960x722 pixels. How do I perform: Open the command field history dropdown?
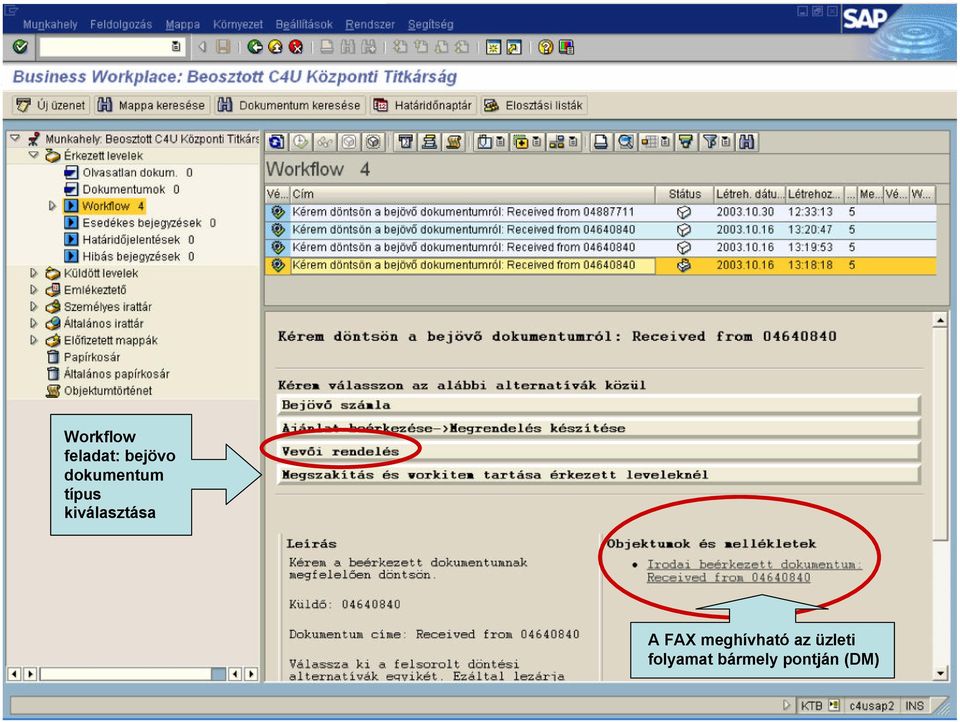[x=176, y=47]
